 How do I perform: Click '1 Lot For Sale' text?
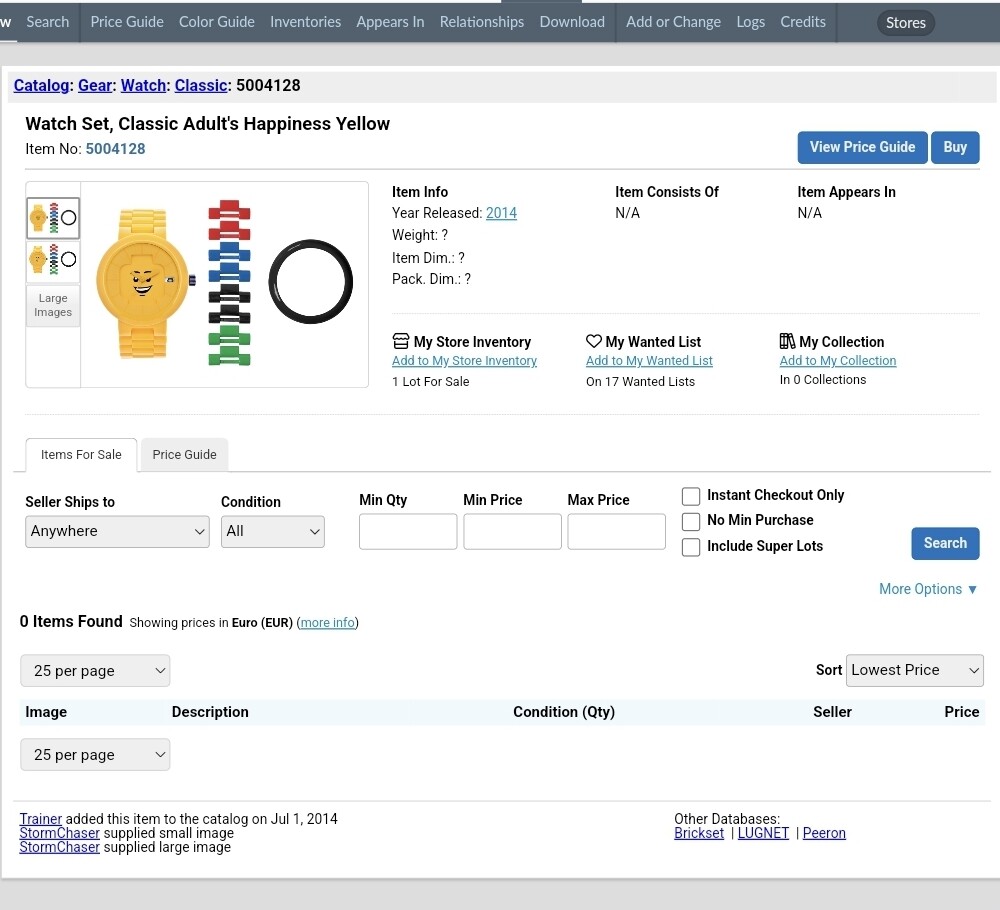[x=430, y=381]
